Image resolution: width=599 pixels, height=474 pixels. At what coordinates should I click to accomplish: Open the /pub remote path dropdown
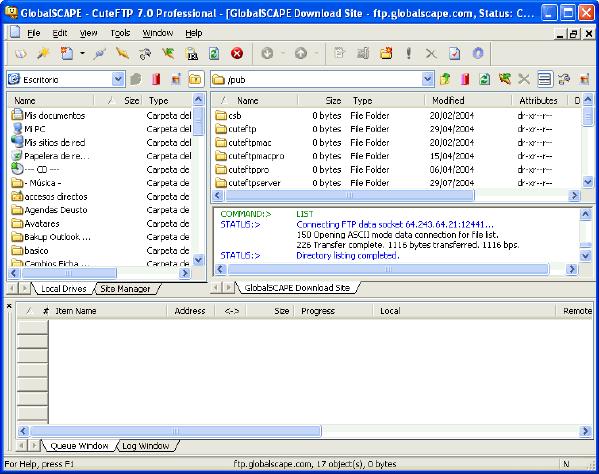tap(428, 79)
